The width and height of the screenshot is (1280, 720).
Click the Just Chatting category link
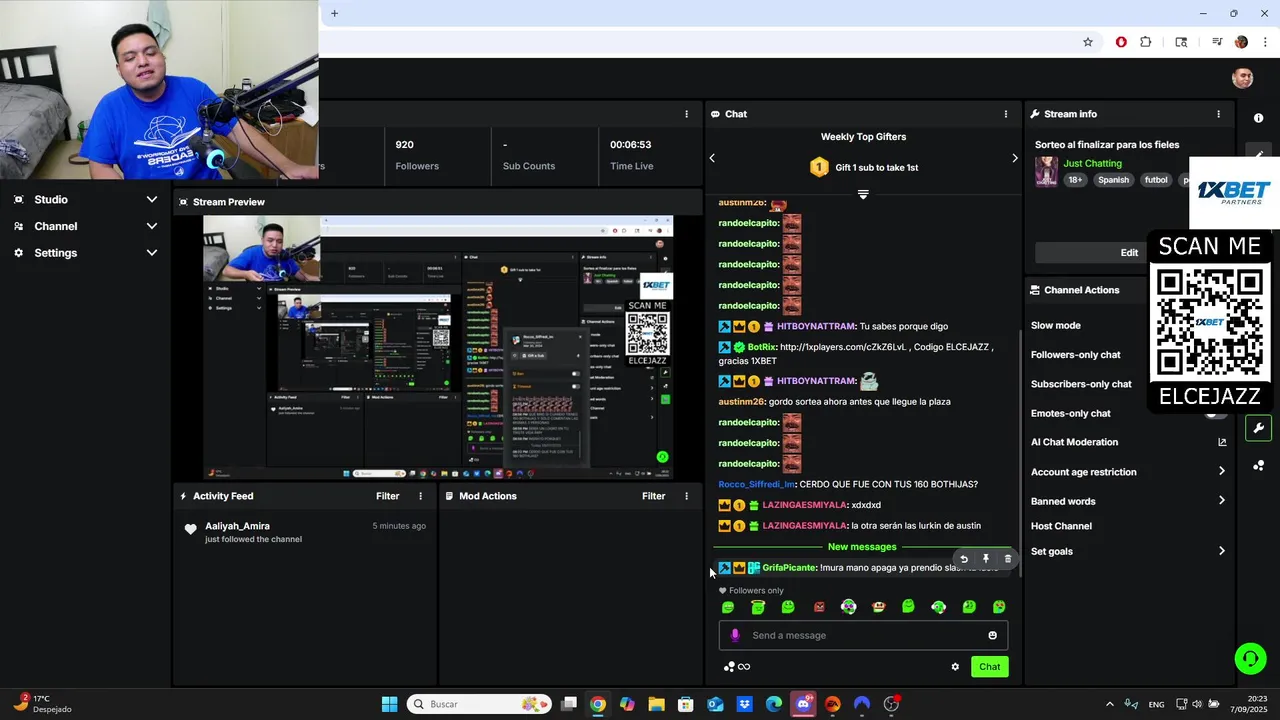(1092, 163)
